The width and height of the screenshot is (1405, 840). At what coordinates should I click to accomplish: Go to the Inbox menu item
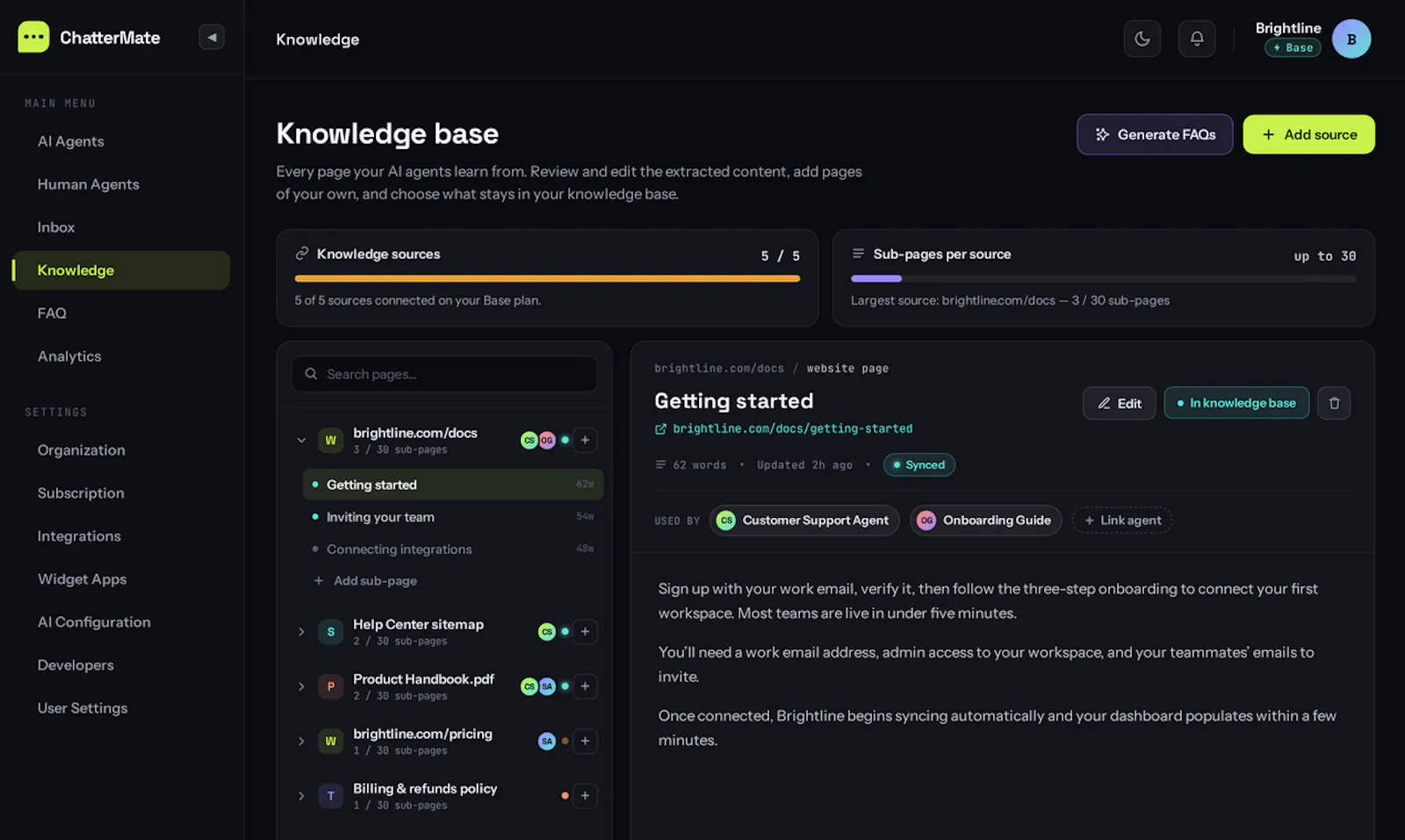point(121,227)
